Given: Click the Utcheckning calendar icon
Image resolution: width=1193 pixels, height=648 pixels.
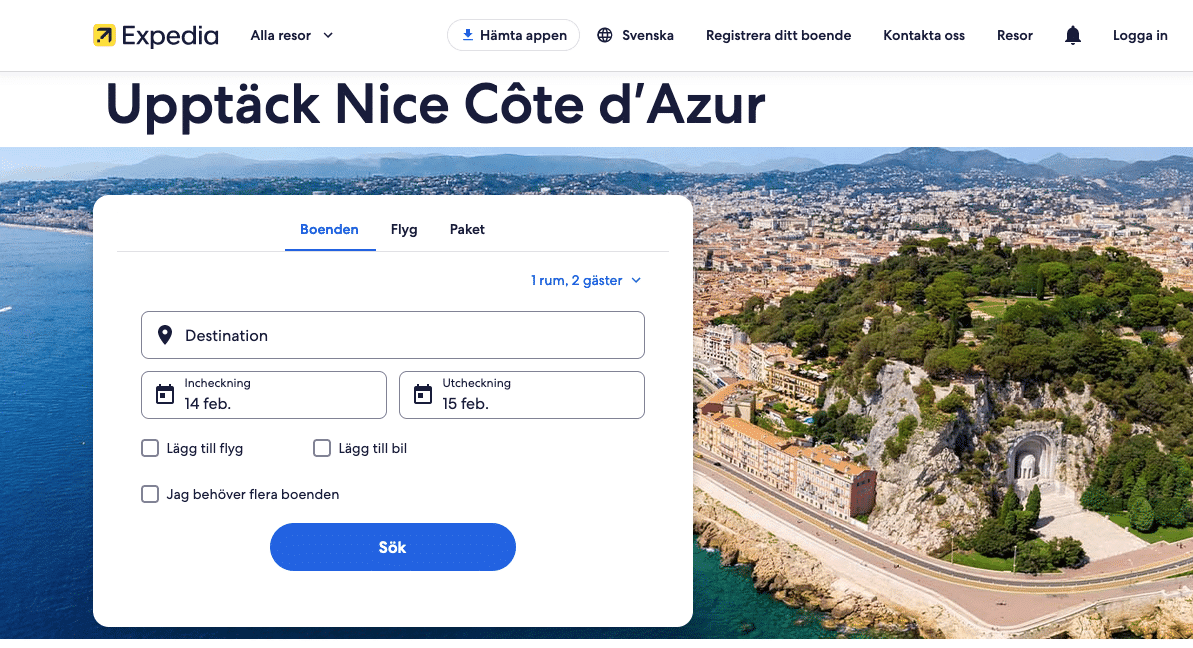Looking at the screenshot, I should click(x=423, y=395).
